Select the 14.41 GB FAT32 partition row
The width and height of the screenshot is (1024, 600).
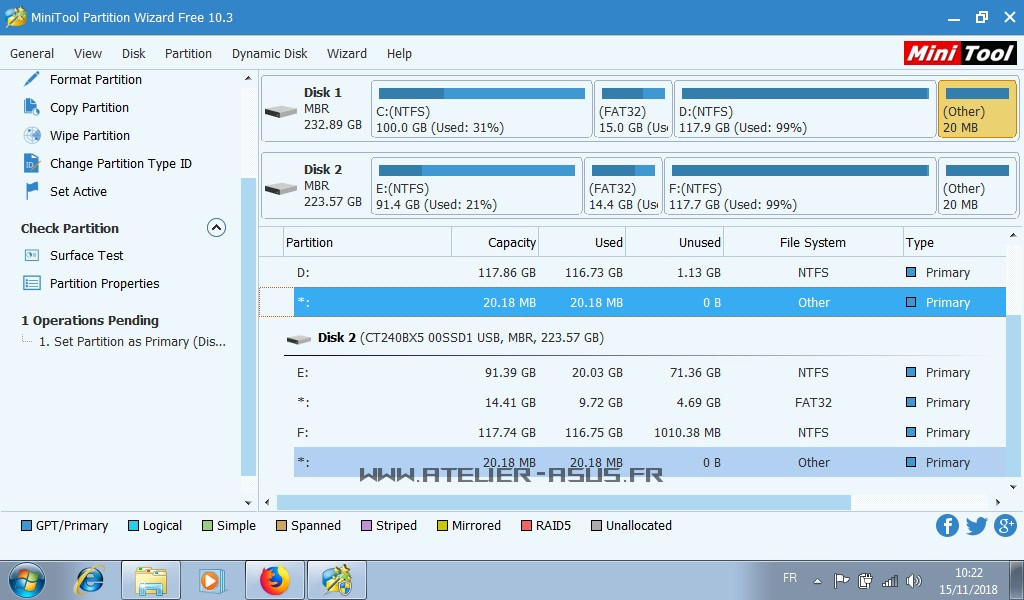click(x=632, y=402)
